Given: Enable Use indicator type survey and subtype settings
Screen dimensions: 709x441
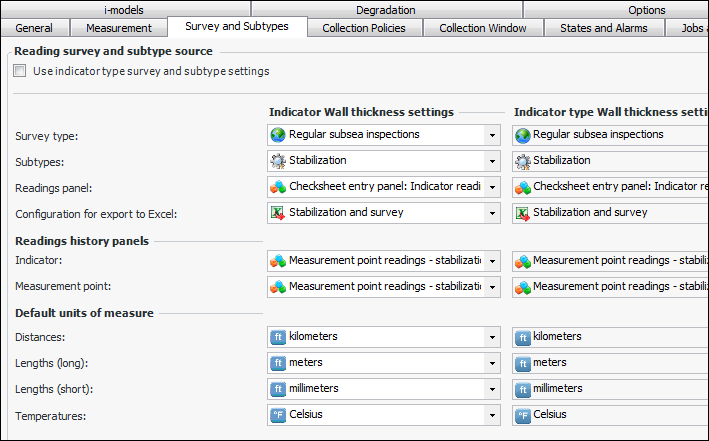Looking at the screenshot, I should click(x=21, y=72).
